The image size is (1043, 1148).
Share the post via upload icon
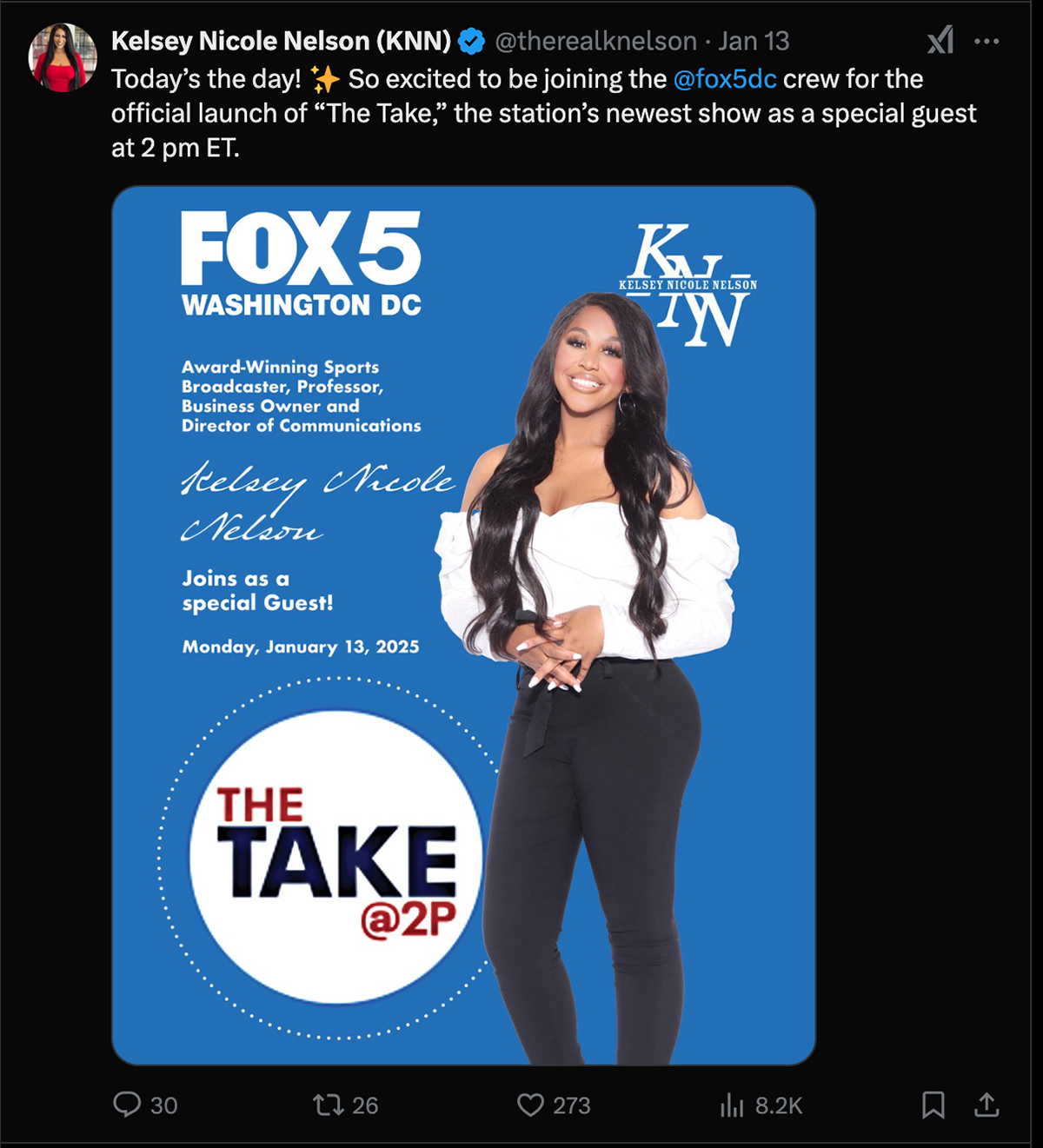987,1105
